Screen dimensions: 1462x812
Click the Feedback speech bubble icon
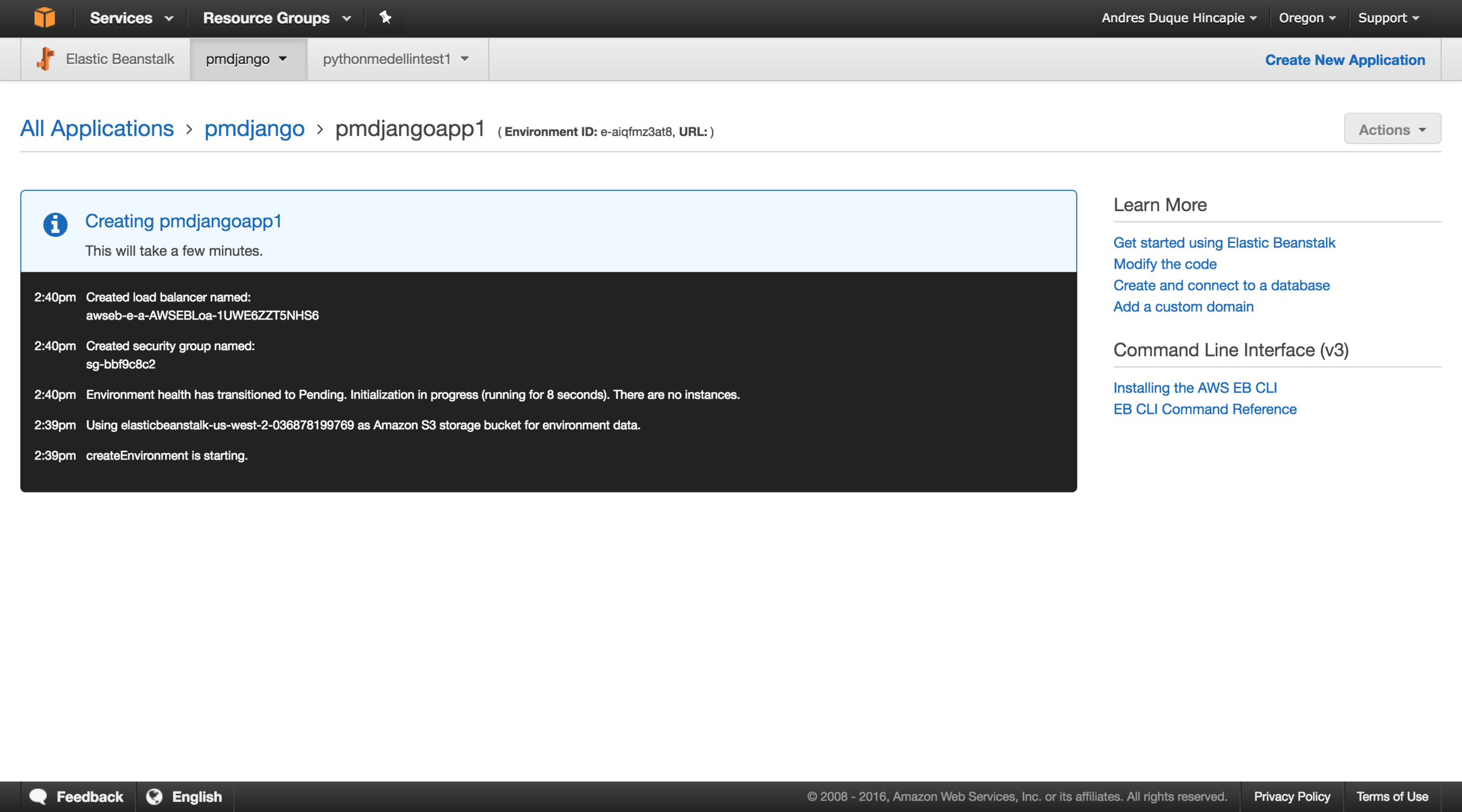pyautogui.click(x=39, y=796)
